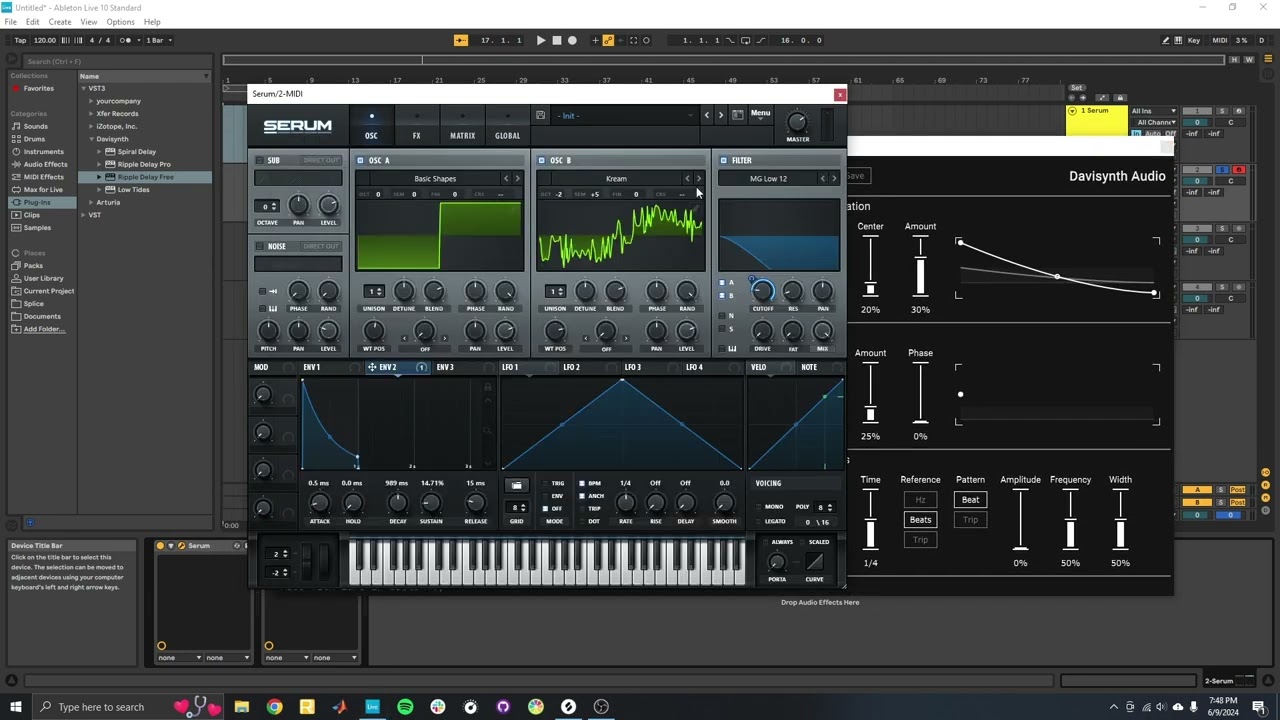Enable filter routing for noise N

pyautogui.click(x=722, y=316)
